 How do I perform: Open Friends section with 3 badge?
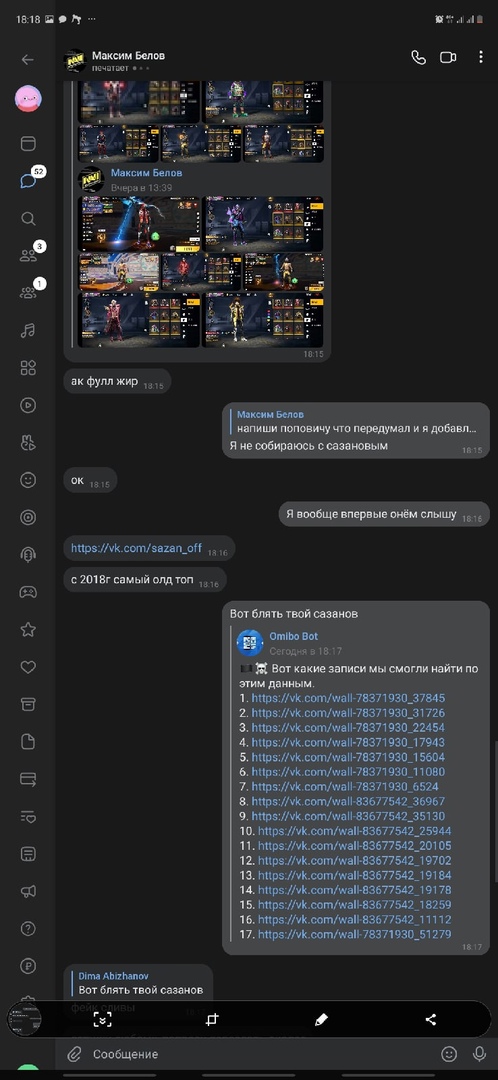pyautogui.click(x=28, y=256)
